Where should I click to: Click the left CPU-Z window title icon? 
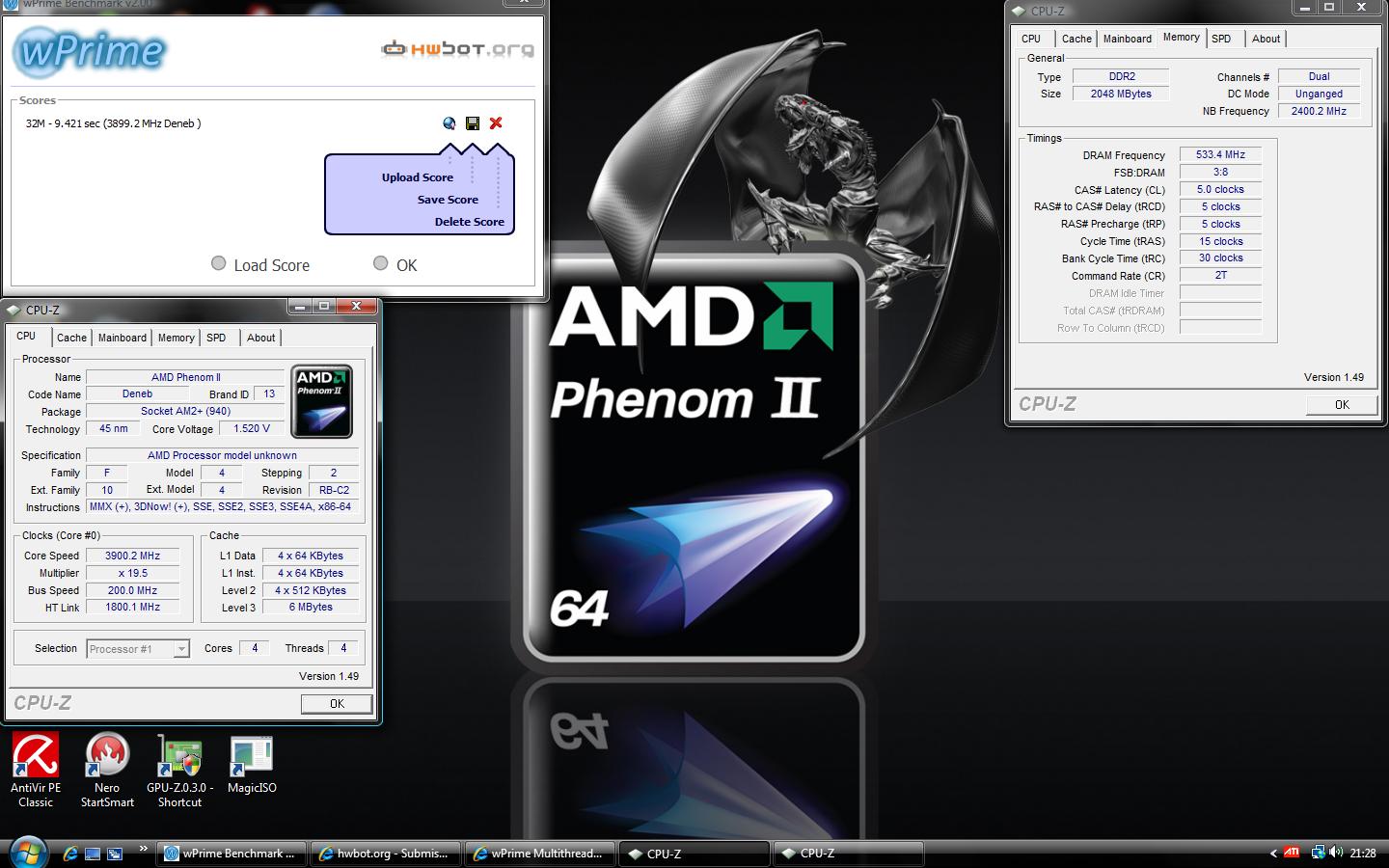point(14,310)
